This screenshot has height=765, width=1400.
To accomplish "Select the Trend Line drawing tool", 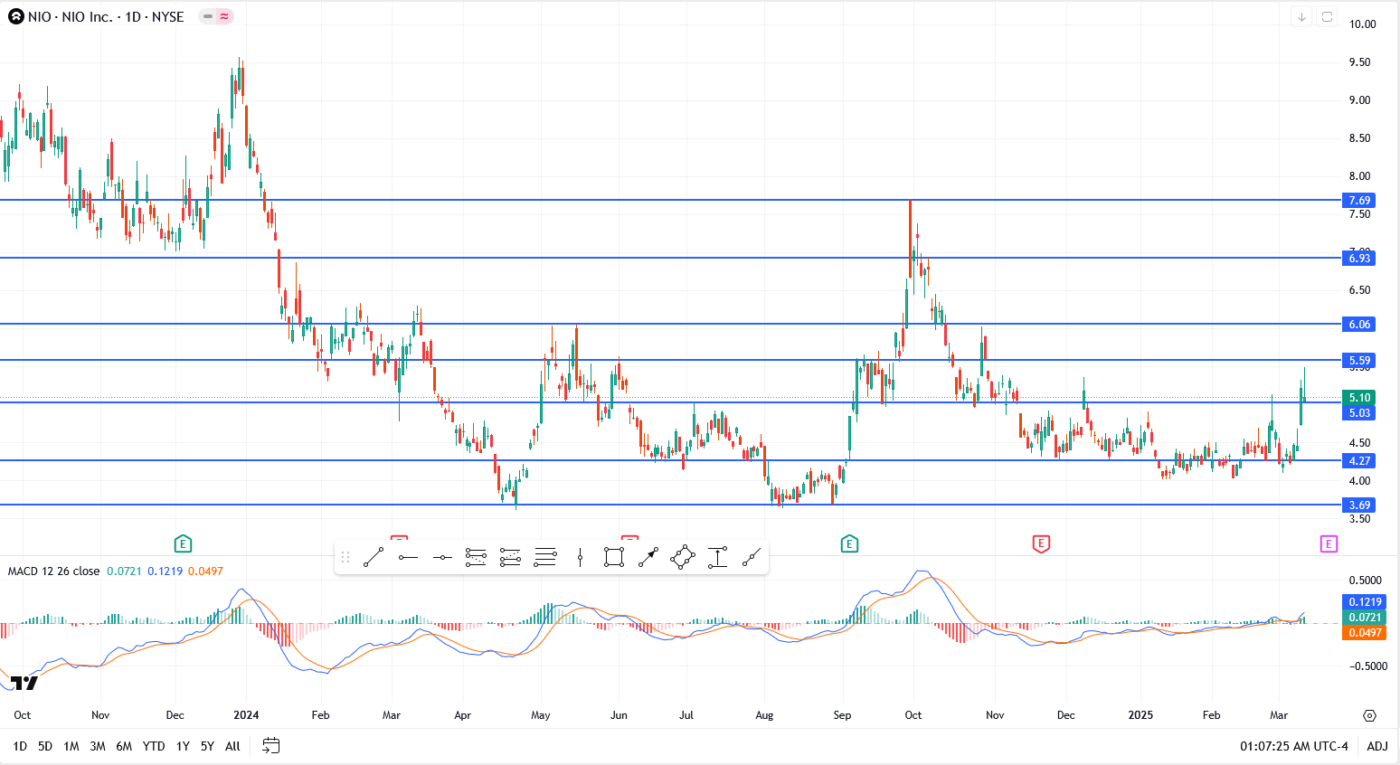I will tap(372, 557).
